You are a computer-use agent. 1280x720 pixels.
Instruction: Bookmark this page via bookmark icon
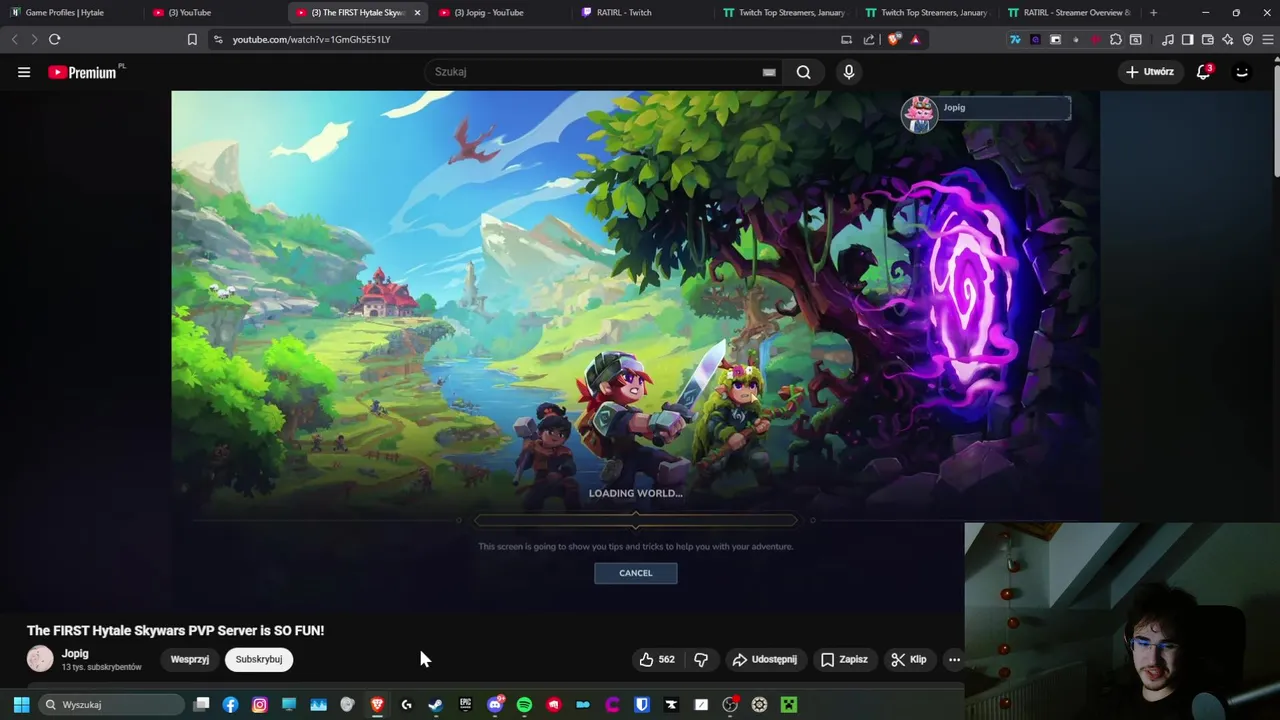192,39
